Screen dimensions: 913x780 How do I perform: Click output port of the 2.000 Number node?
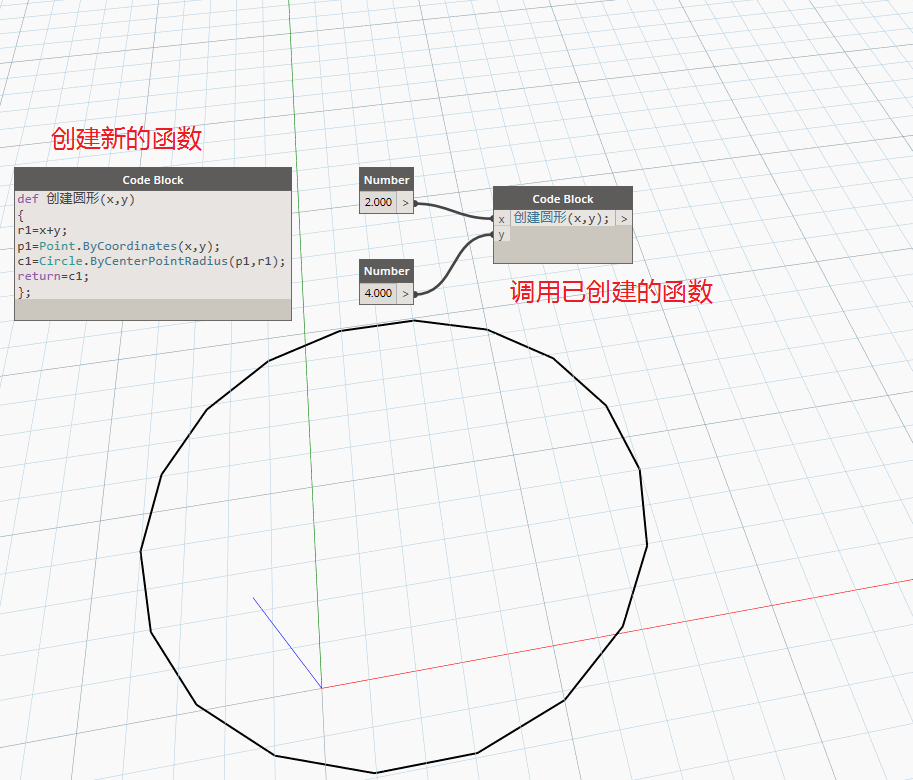(406, 203)
